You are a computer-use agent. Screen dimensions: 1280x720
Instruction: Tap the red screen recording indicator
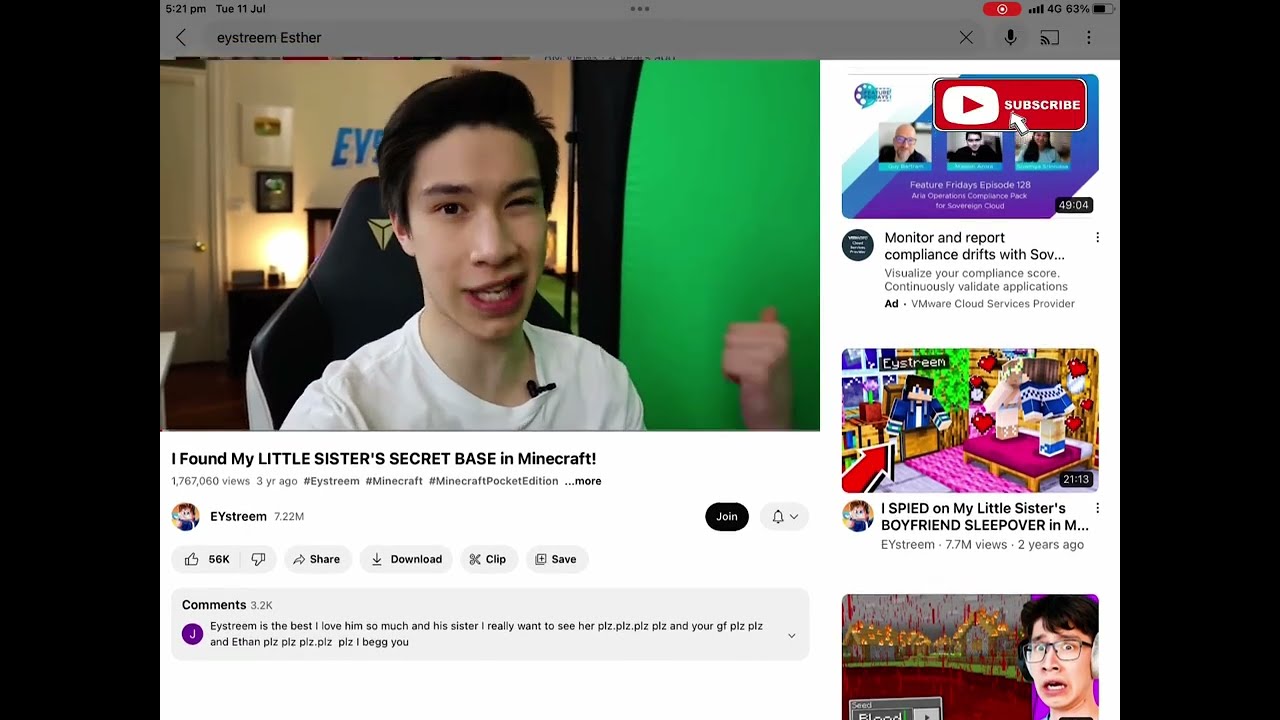point(1002,9)
